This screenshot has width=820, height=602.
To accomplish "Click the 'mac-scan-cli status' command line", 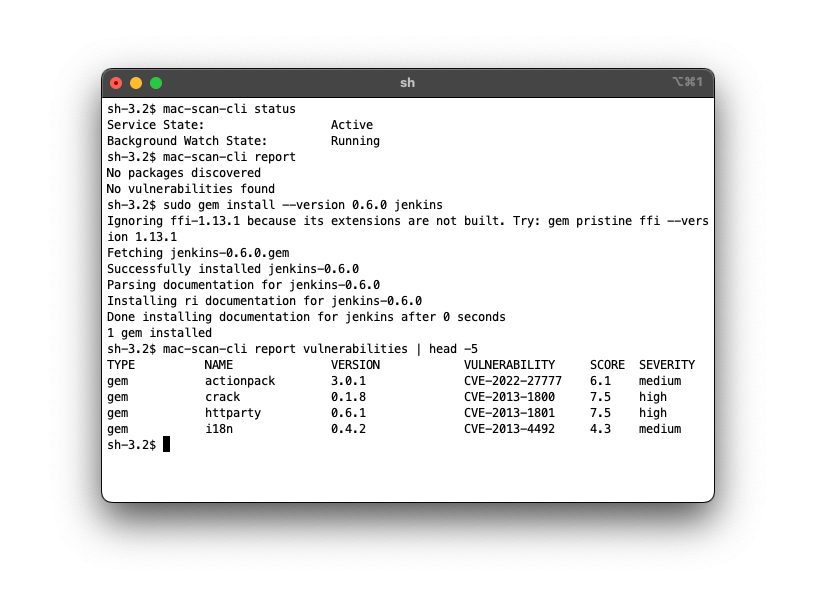I will pyautogui.click(x=201, y=109).
